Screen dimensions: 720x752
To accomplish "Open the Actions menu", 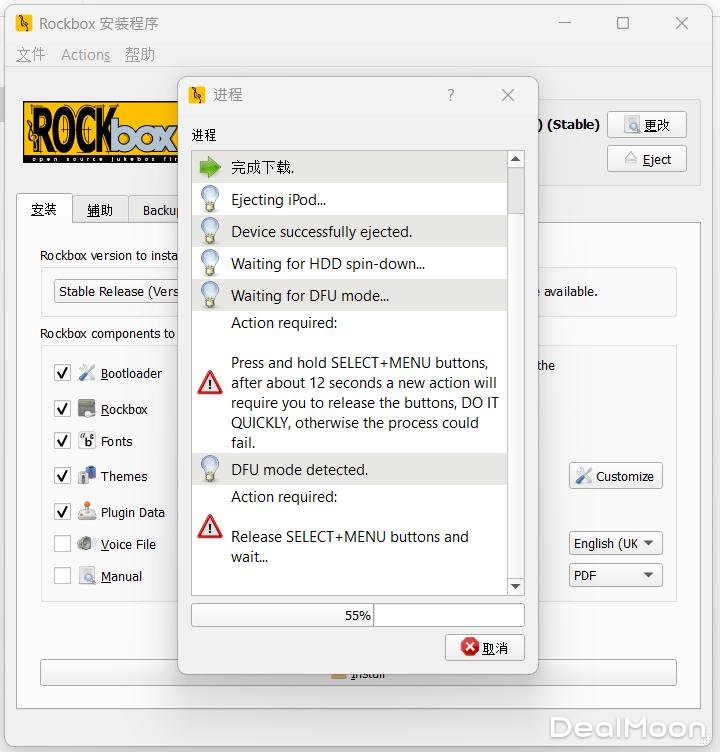I will (85, 55).
